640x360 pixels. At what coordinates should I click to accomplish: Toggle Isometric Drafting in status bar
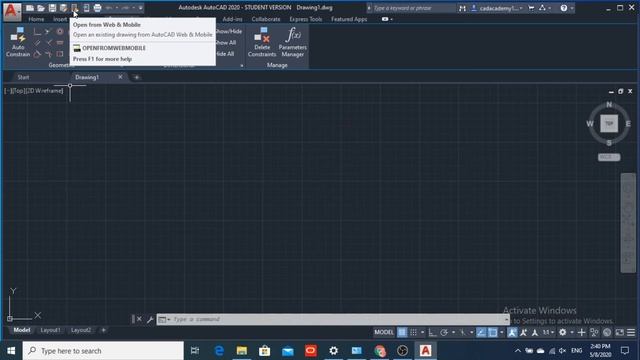(462, 332)
